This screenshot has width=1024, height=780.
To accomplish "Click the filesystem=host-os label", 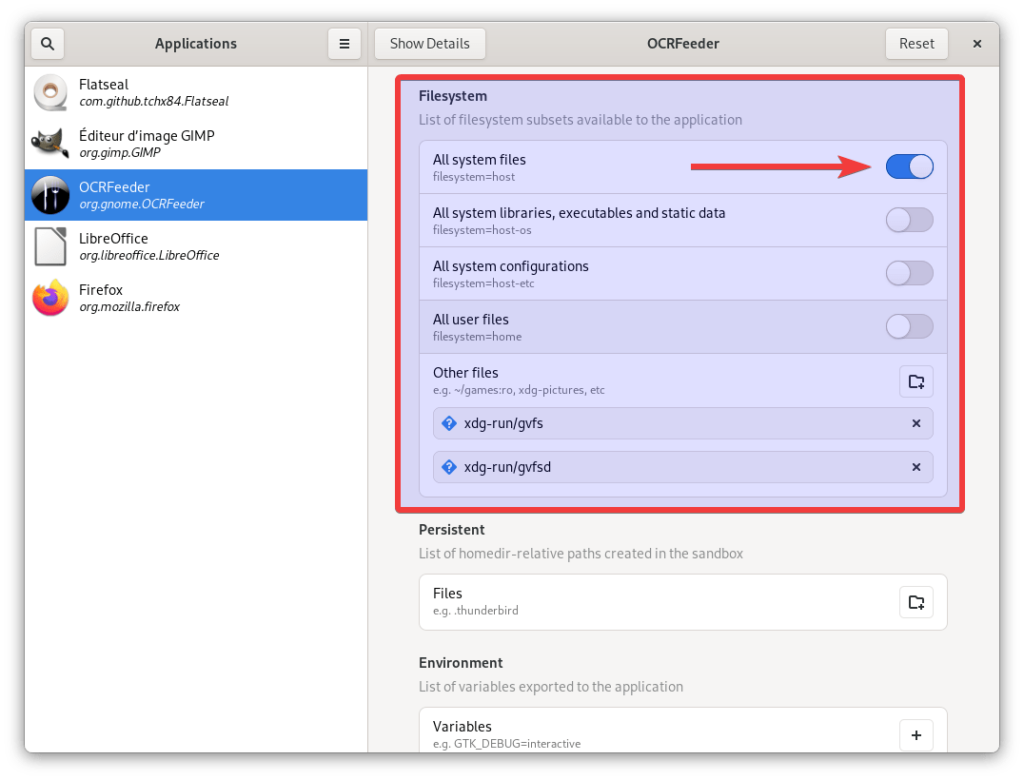I will (x=482, y=230).
